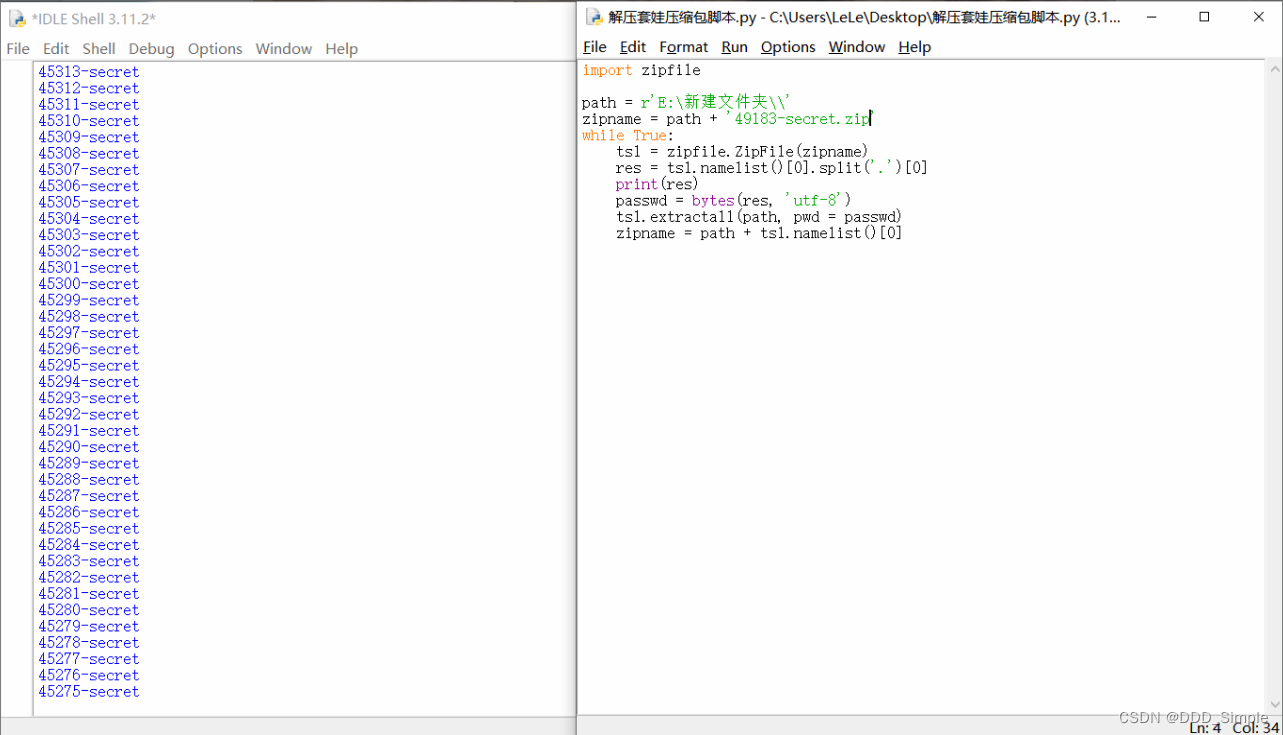
Task: Click shell output '45310-secret'
Action: (89, 121)
